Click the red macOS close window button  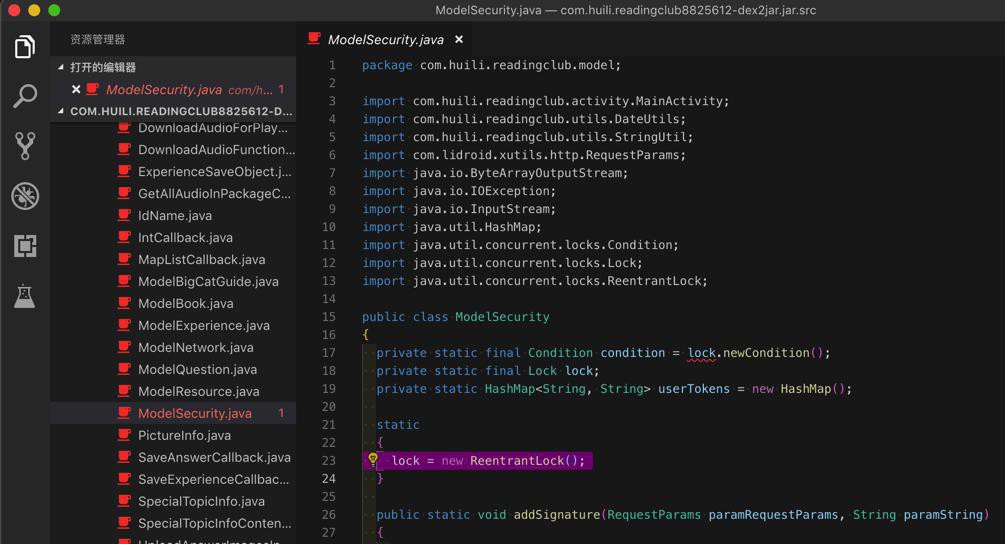click(14, 10)
